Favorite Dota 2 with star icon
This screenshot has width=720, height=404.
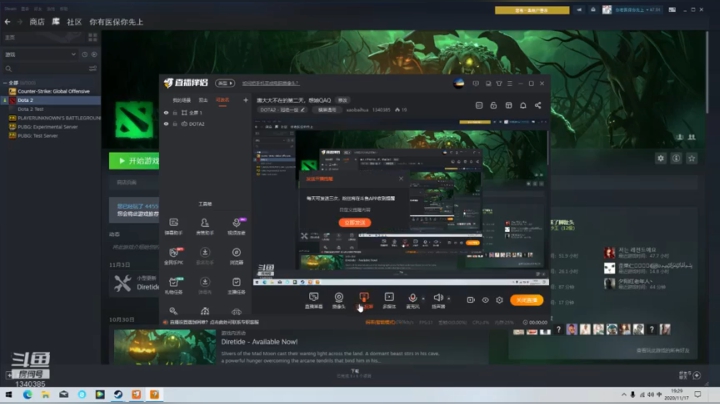[x=692, y=158]
